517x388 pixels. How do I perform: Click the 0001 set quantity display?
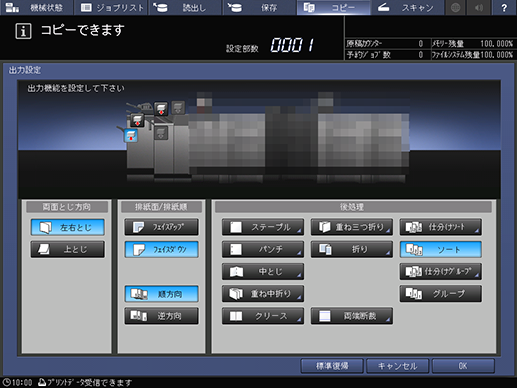pos(292,45)
